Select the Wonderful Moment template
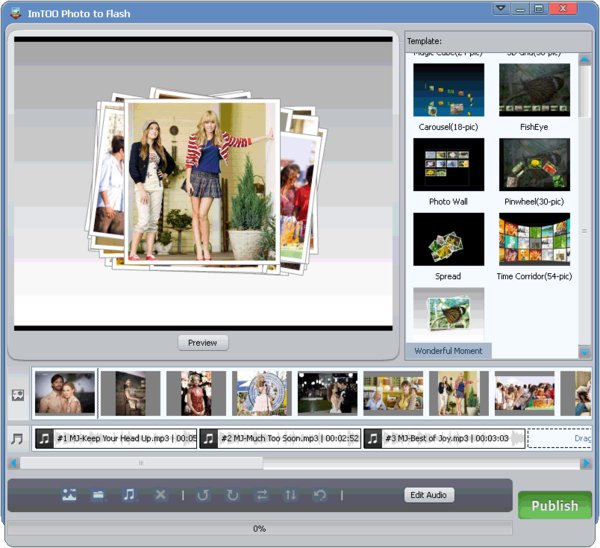This screenshot has width=600, height=548. [449, 315]
